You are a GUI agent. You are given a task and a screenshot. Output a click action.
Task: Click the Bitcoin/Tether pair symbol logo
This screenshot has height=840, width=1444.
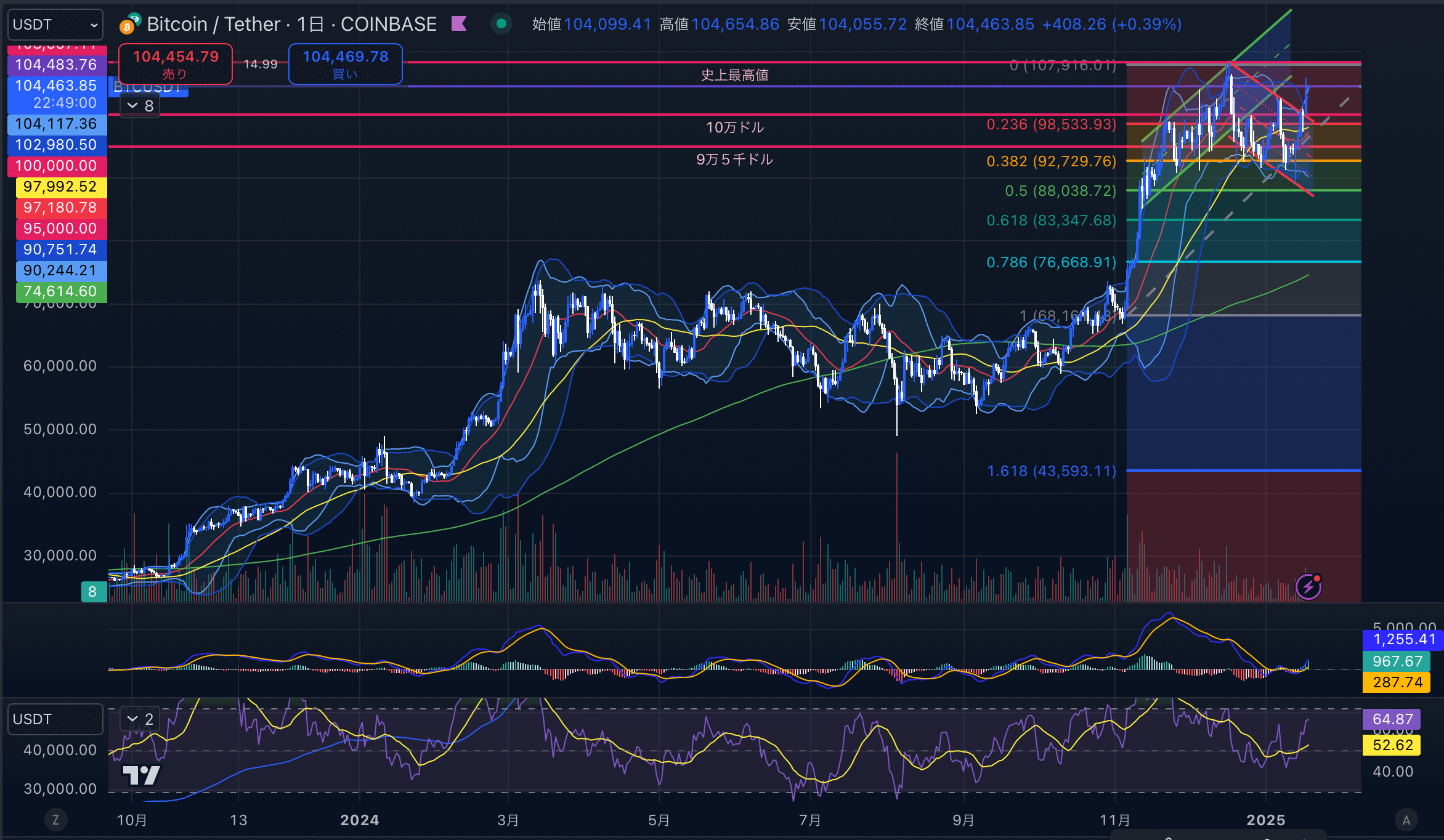tap(130, 24)
